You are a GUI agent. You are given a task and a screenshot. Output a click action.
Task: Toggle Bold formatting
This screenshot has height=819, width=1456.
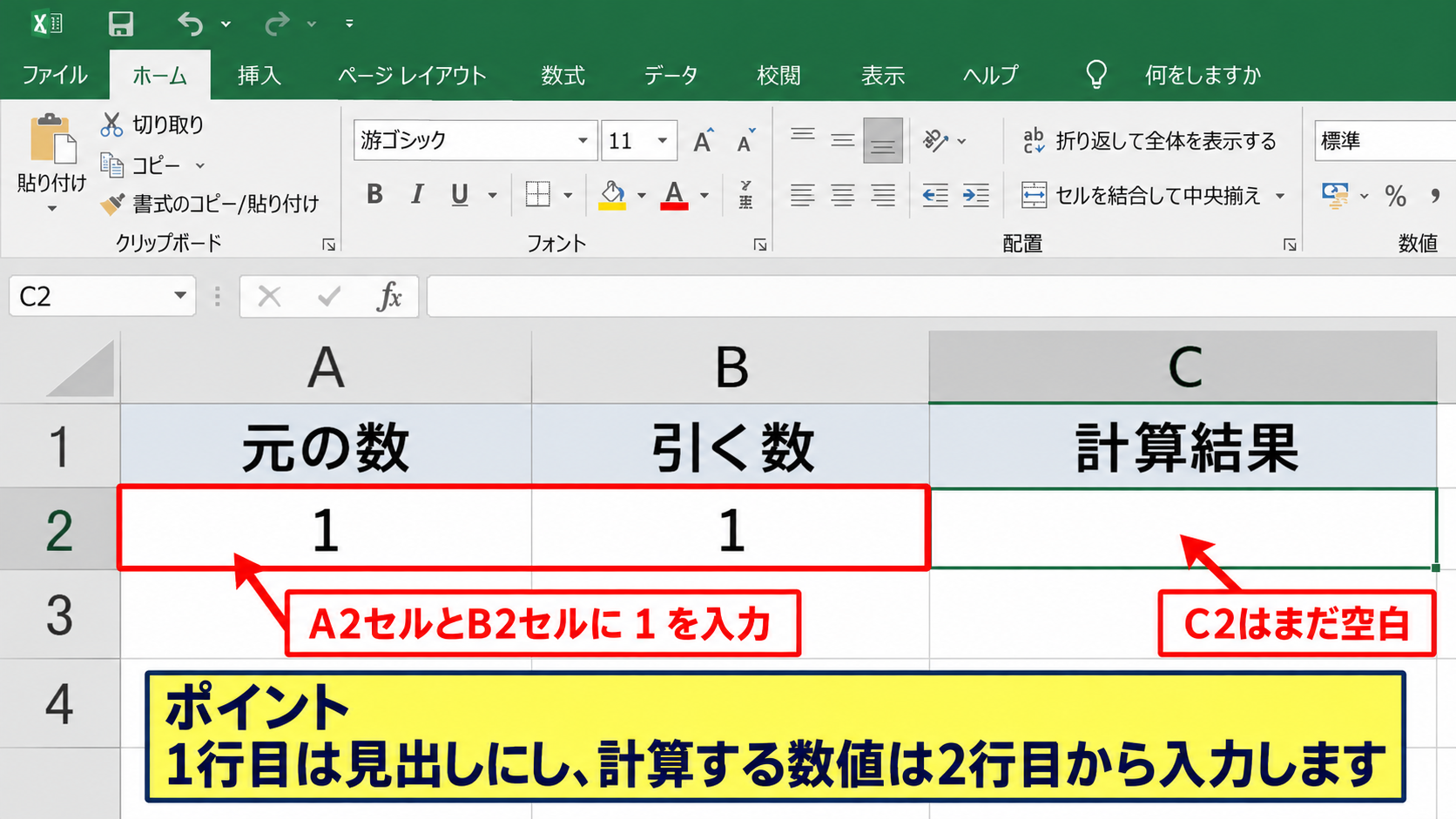point(374,194)
